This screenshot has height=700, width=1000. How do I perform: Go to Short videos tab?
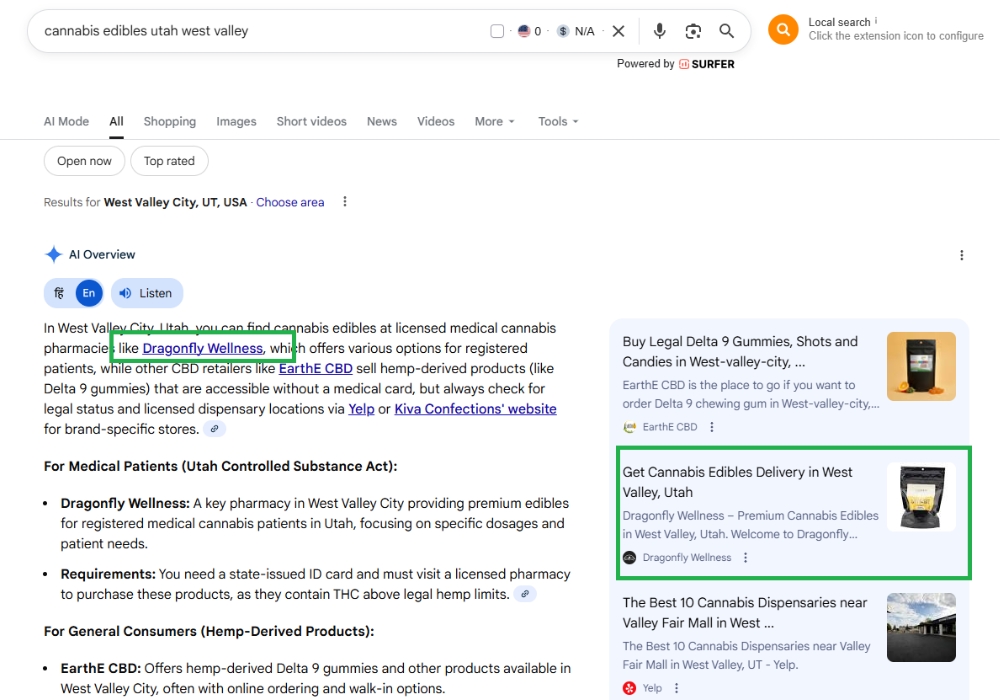(x=311, y=121)
